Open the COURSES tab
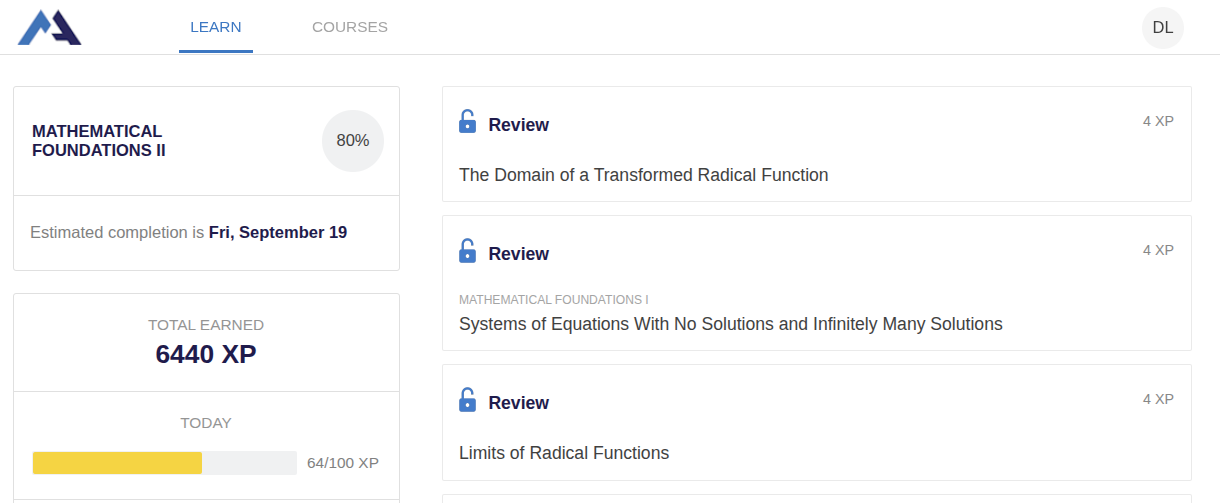This screenshot has height=503, width=1220. coord(350,27)
